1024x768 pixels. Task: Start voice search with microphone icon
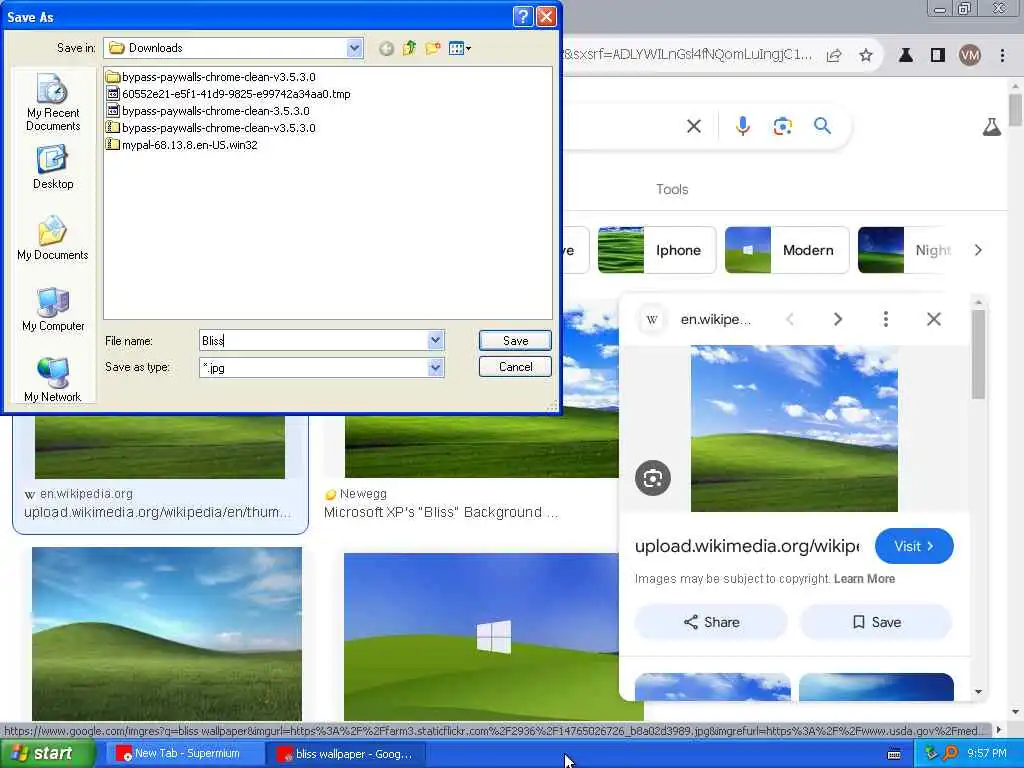tap(743, 126)
